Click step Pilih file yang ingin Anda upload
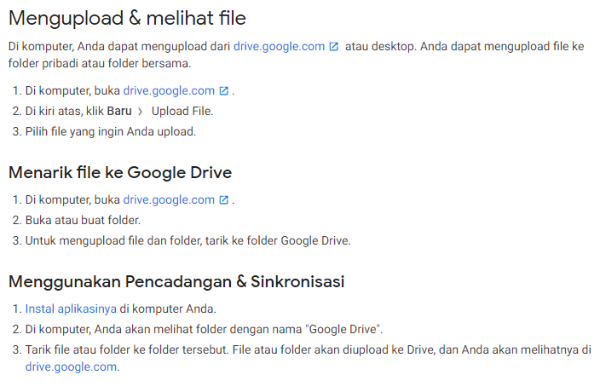Viewport: 600px width, 383px height. click(111, 132)
